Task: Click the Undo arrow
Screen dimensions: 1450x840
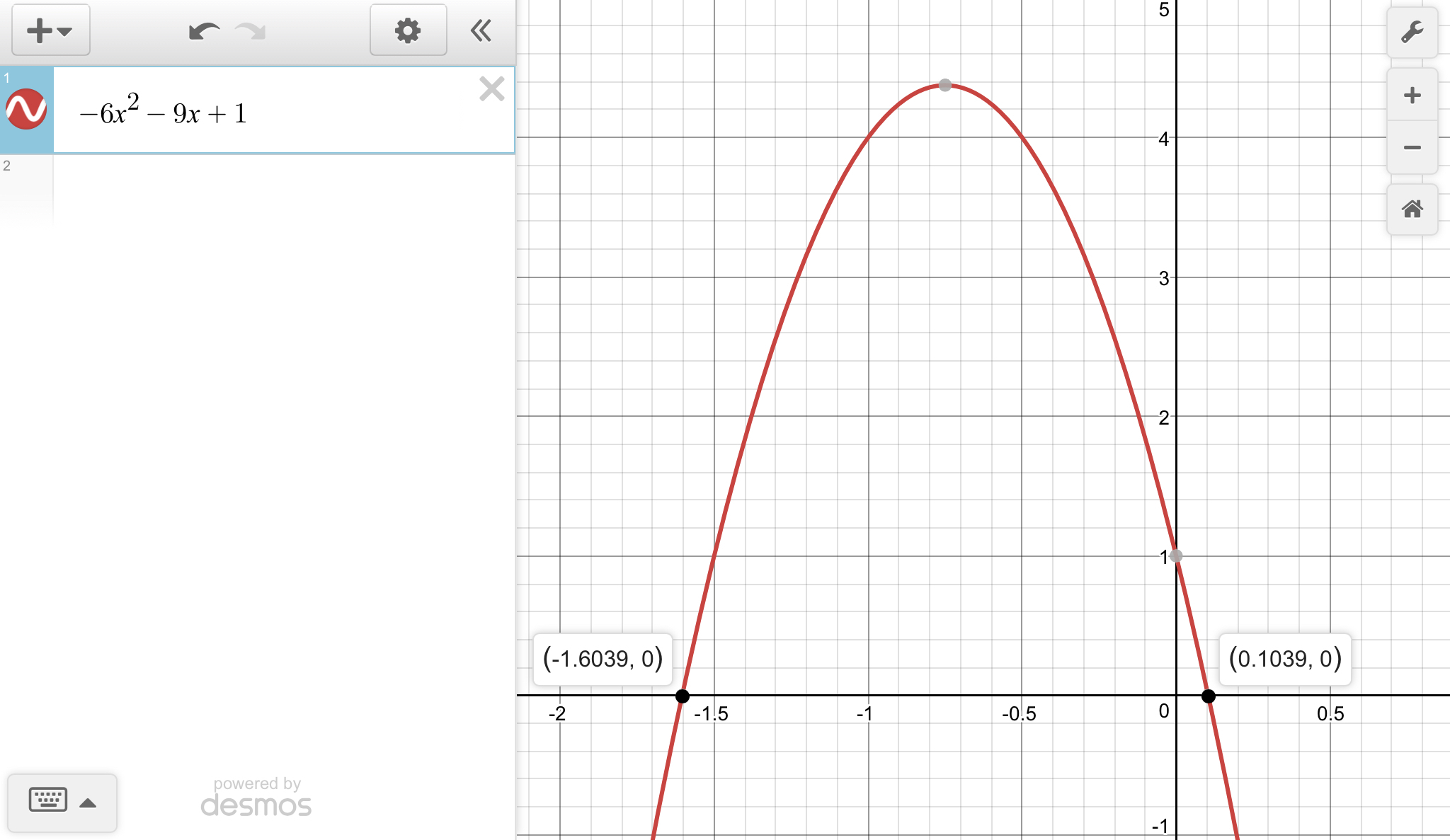Action: 204,31
